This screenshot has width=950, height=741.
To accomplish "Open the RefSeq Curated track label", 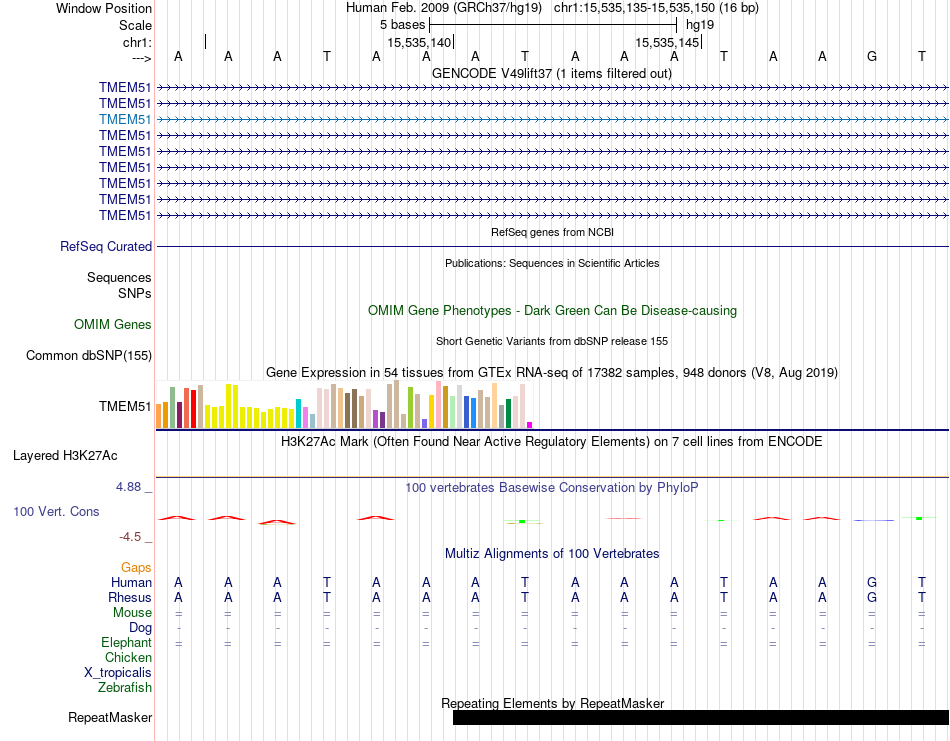I will [x=106, y=247].
